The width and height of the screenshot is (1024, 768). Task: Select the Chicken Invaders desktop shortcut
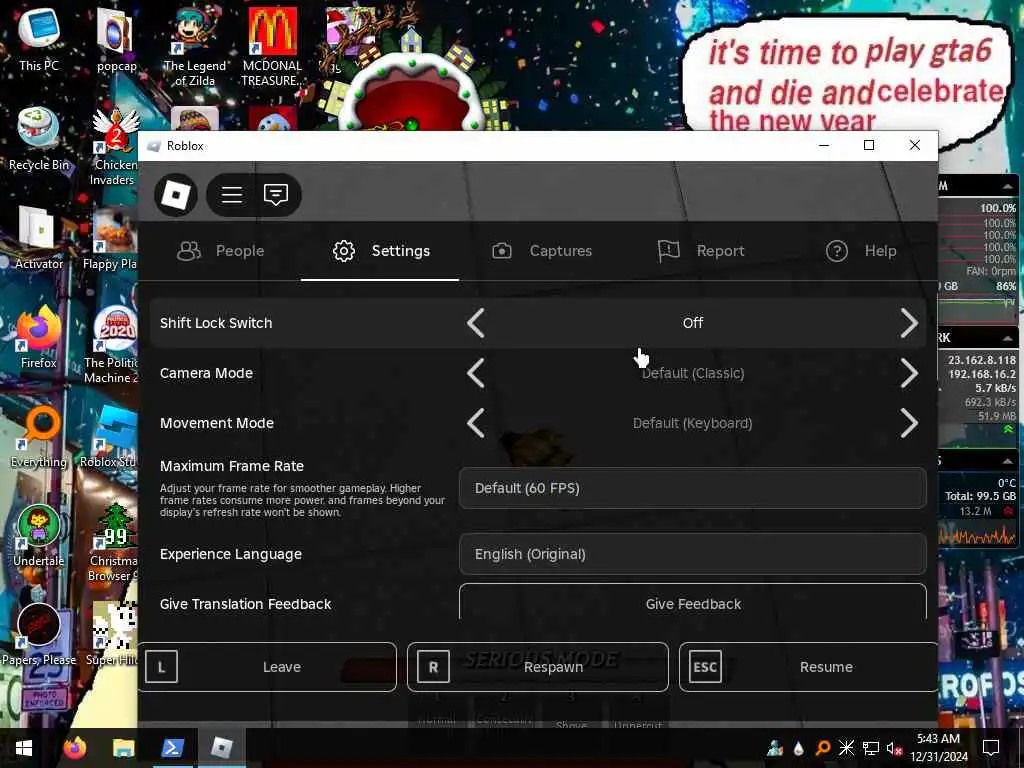coord(115,146)
